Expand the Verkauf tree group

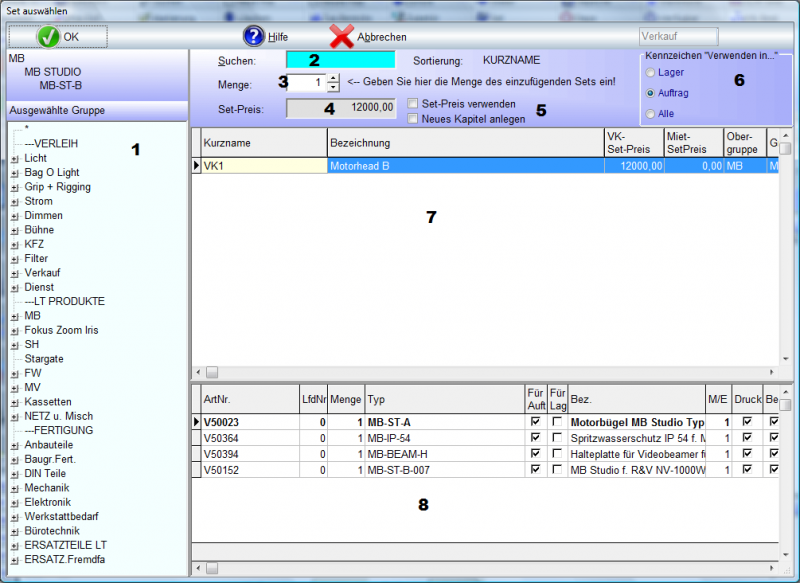click(15, 273)
